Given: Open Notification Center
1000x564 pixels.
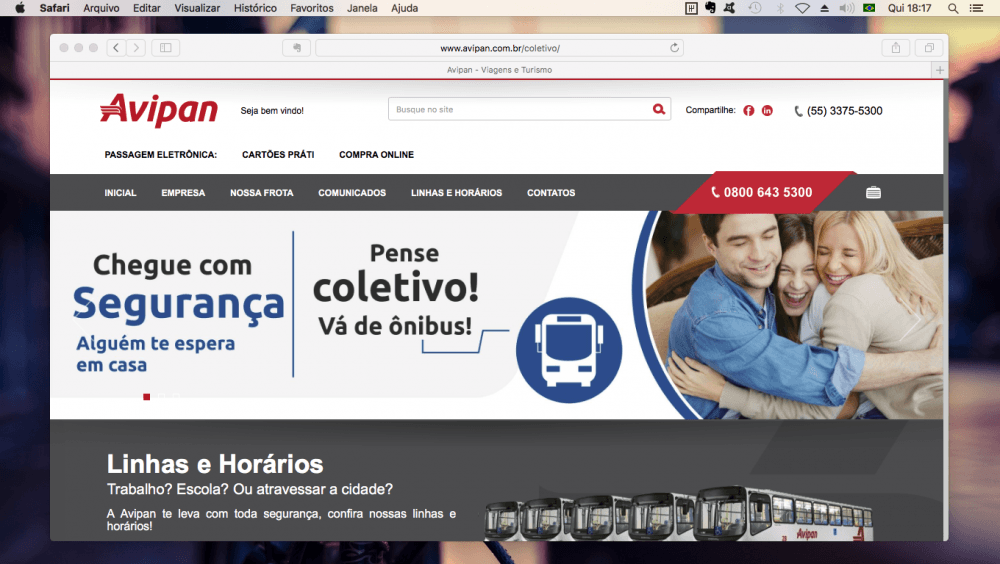Looking at the screenshot, I should pos(976,8).
